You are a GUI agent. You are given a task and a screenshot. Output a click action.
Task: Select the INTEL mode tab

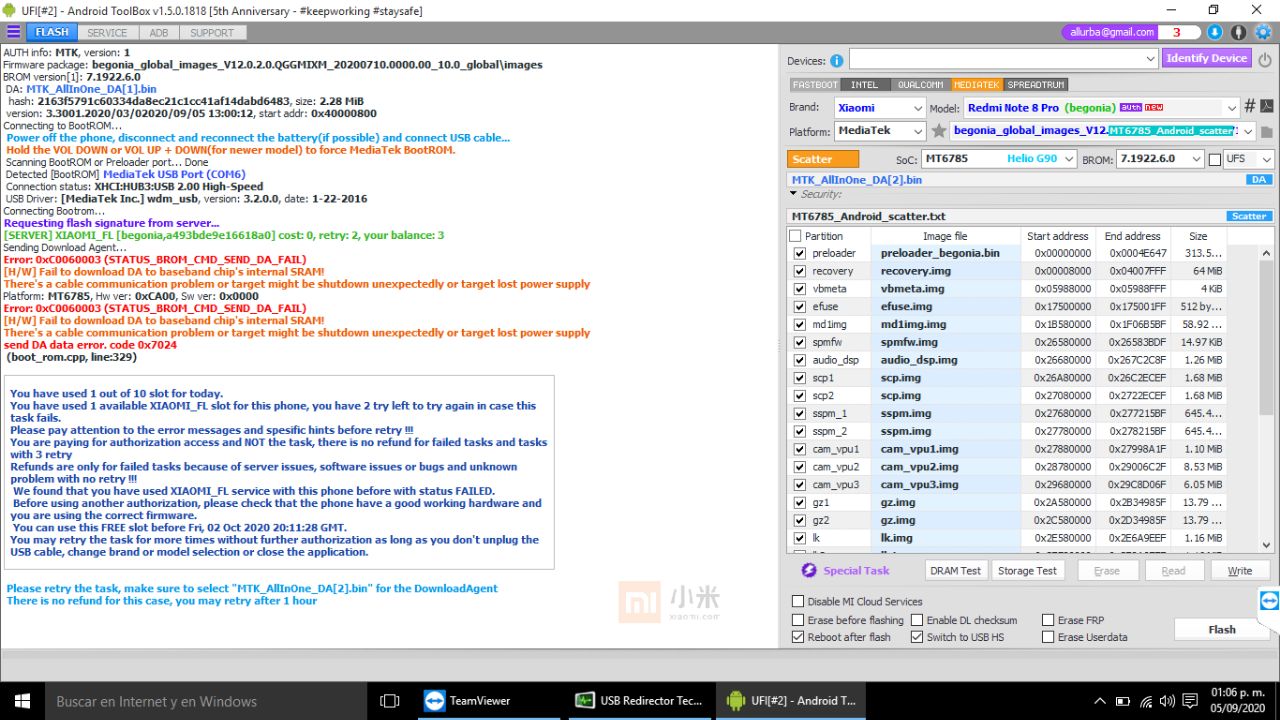[865, 85]
